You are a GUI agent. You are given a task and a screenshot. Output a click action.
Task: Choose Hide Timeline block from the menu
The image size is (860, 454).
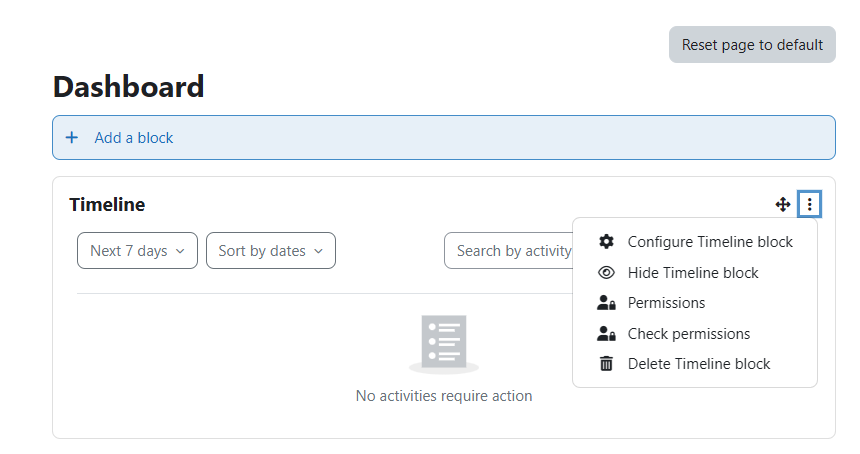(695, 273)
